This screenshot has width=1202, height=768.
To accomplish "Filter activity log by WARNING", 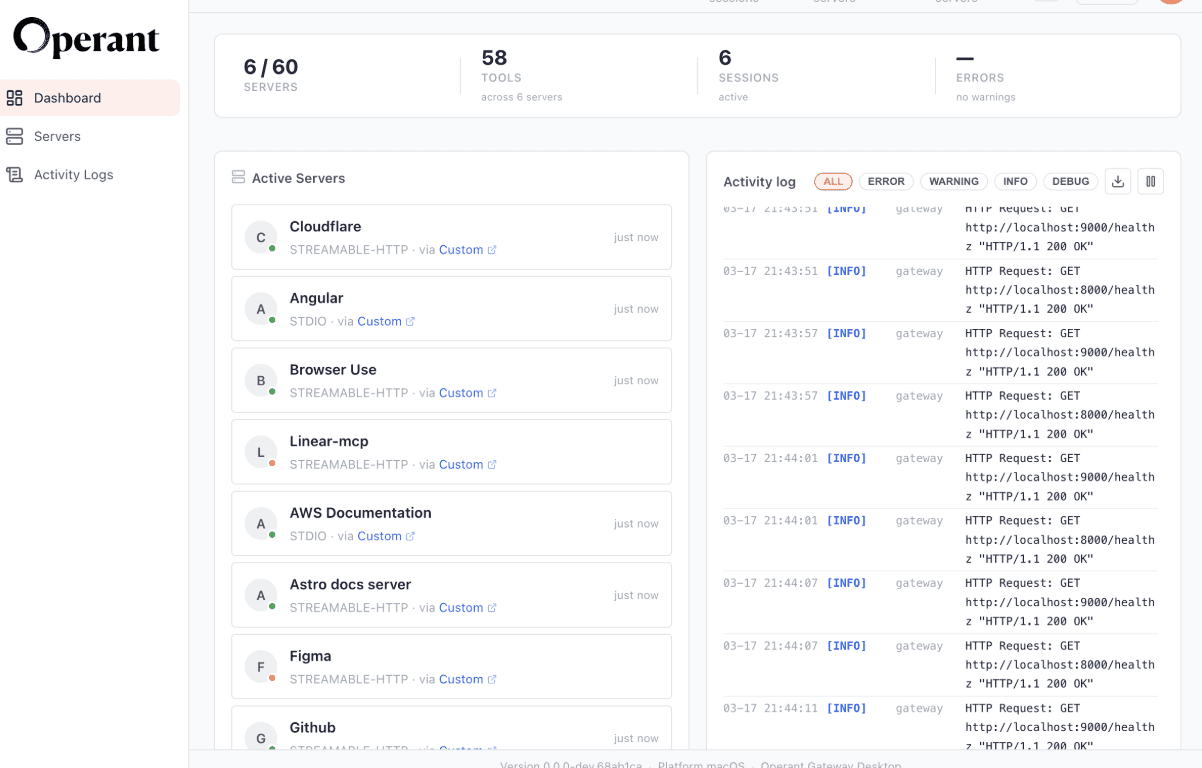I will tap(954, 181).
